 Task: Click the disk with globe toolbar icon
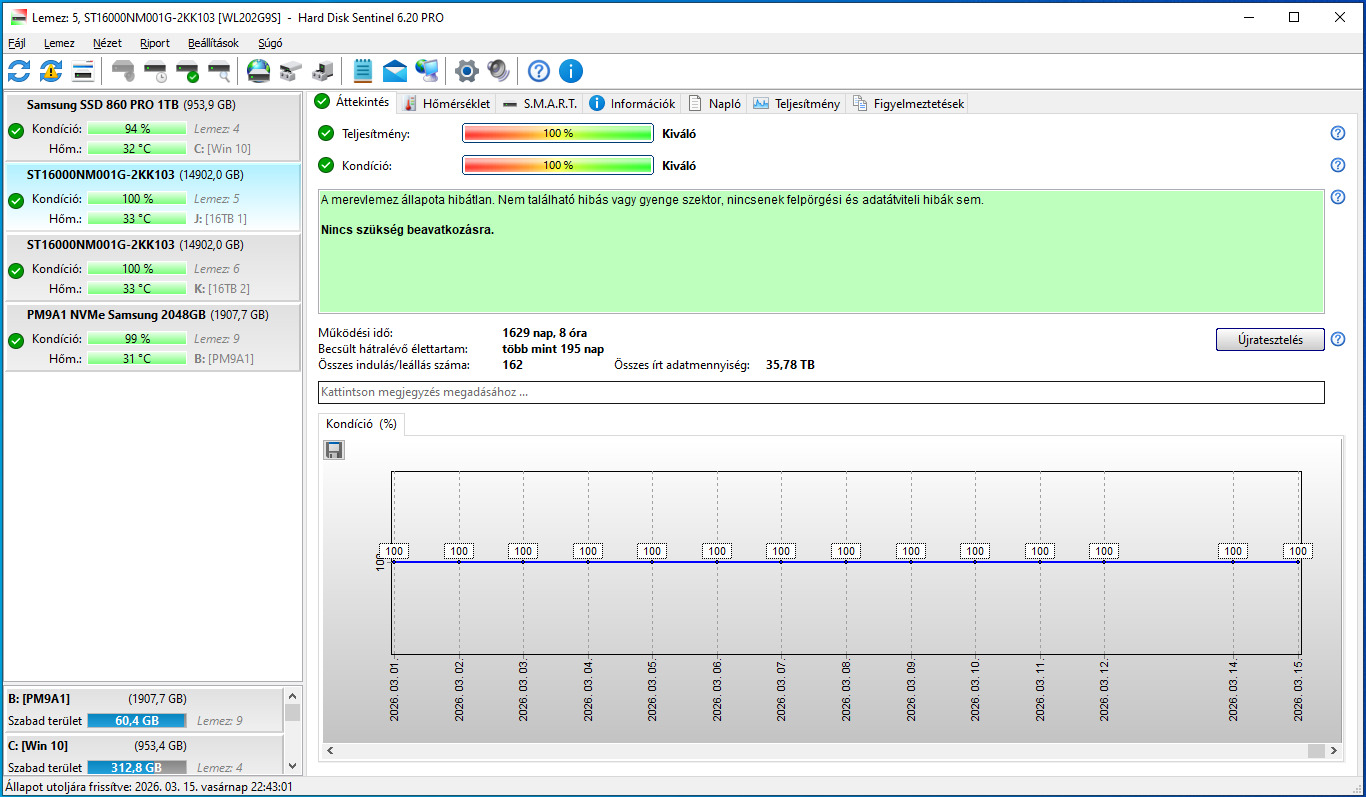[x=258, y=71]
